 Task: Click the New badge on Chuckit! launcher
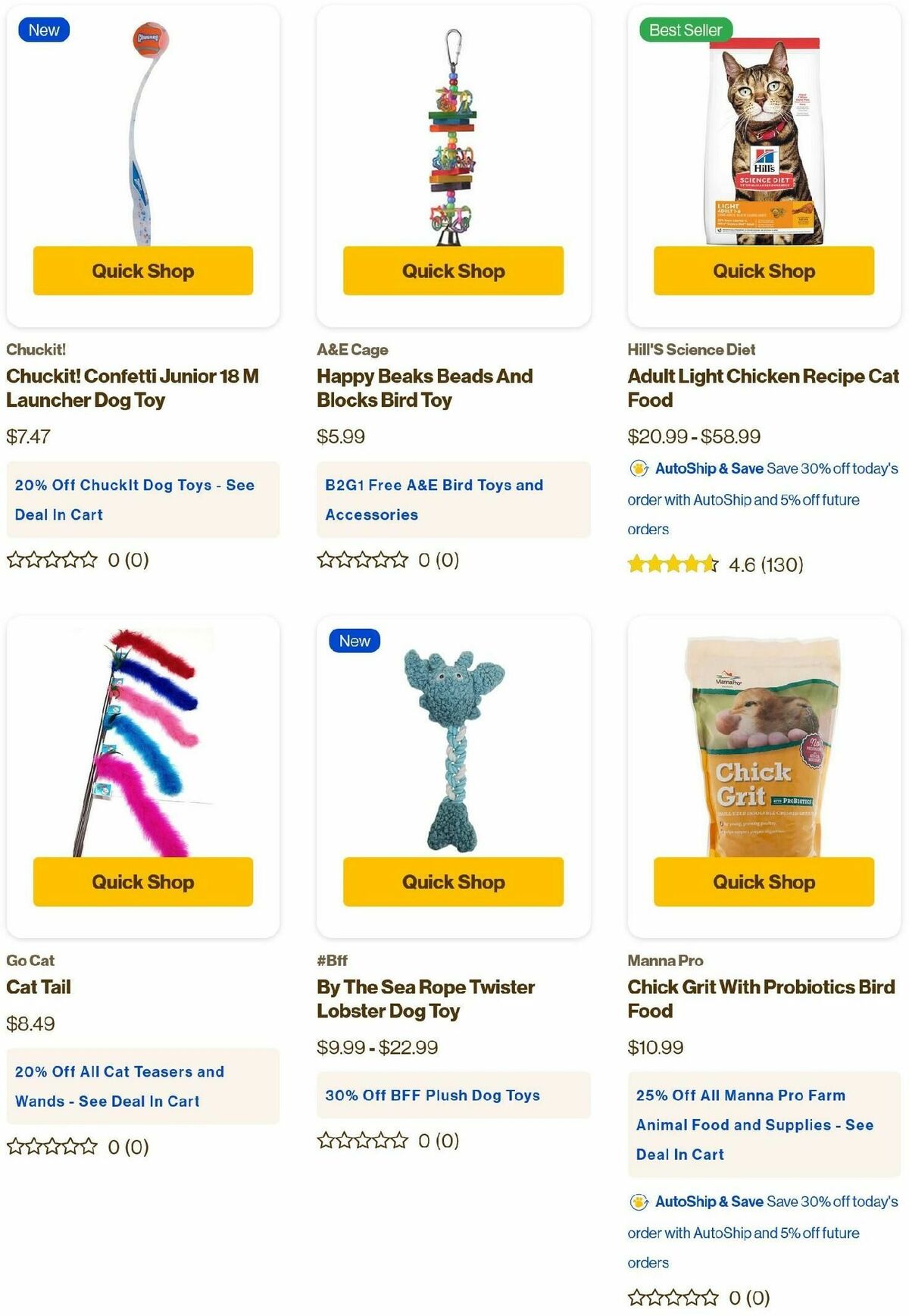tap(44, 30)
